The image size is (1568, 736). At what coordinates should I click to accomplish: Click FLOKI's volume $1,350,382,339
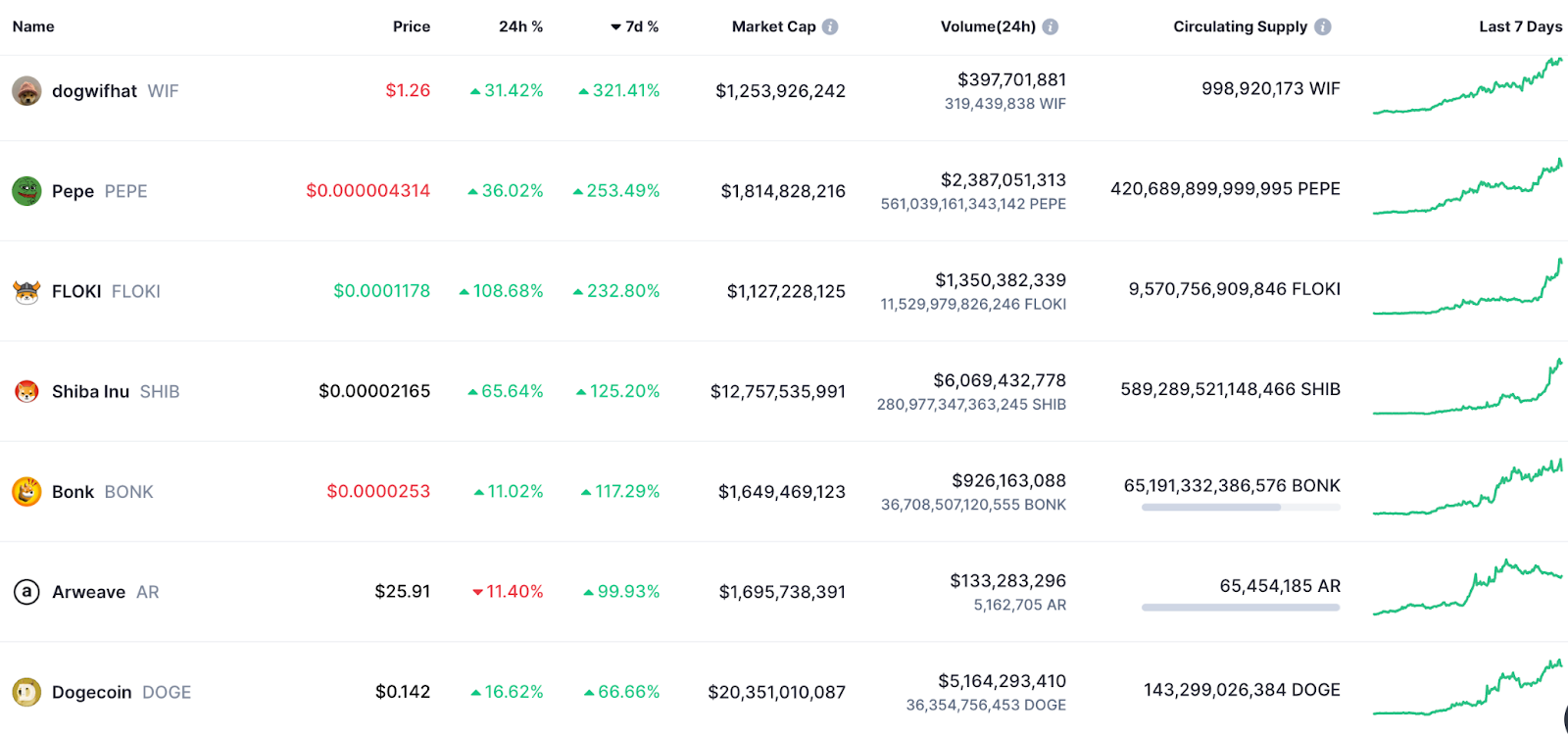point(1001,280)
